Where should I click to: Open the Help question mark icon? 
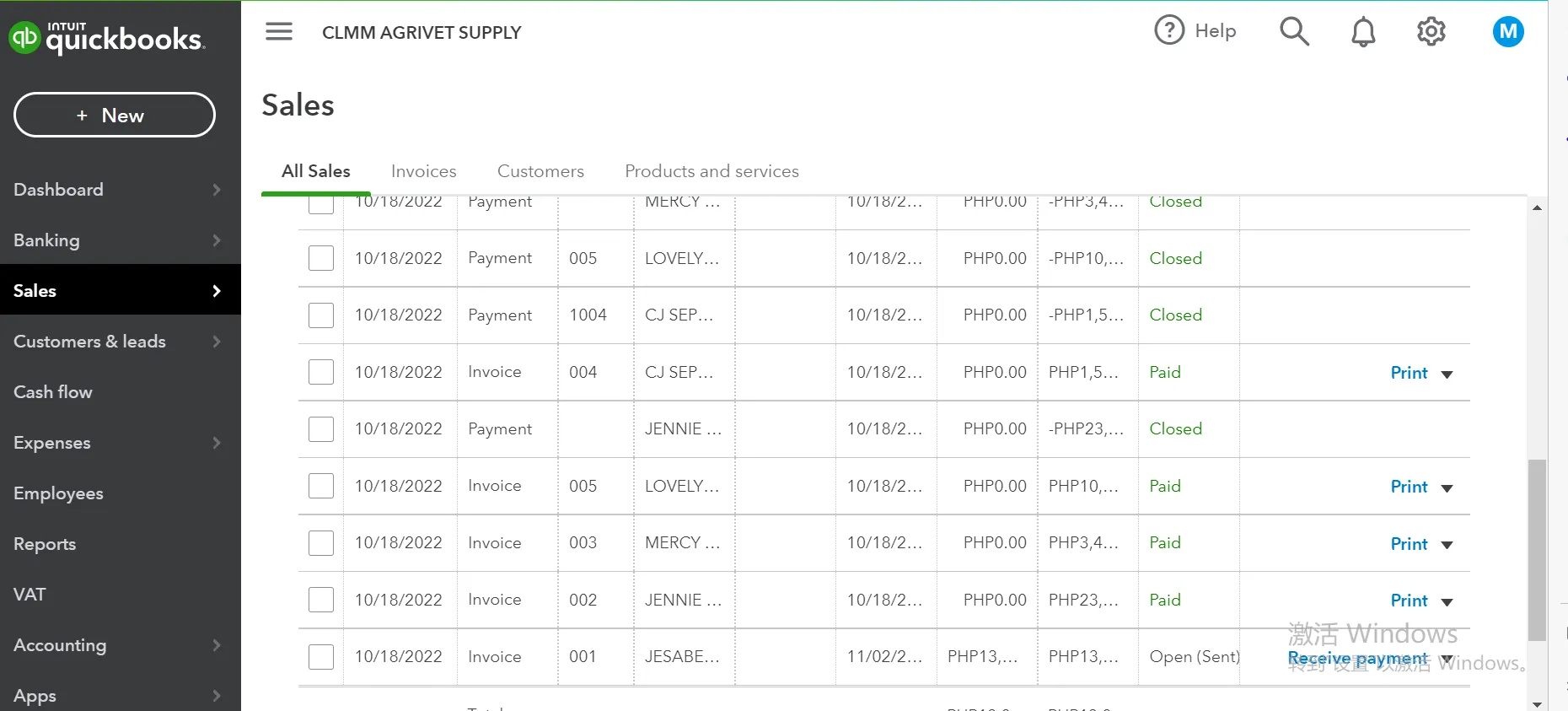point(1169,31)
